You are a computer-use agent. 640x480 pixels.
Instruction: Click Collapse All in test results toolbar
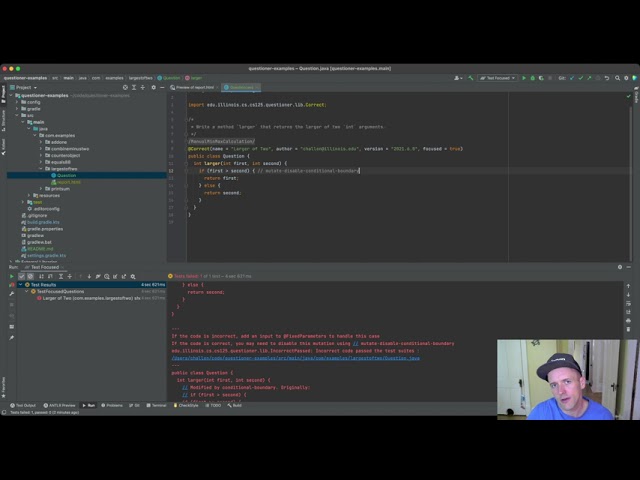click(69, 276)
